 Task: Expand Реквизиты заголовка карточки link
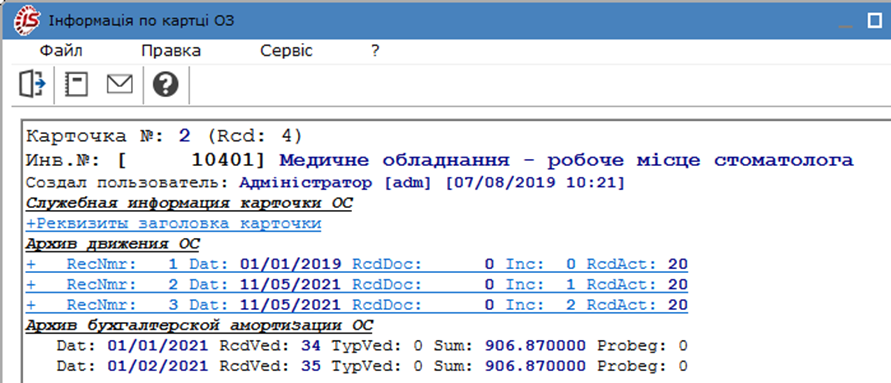(173, 224)
